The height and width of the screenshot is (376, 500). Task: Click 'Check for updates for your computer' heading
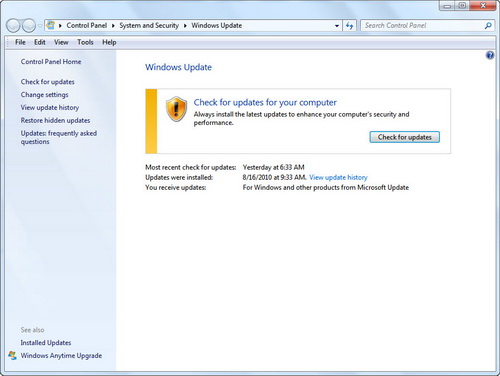tap(265, 102)
